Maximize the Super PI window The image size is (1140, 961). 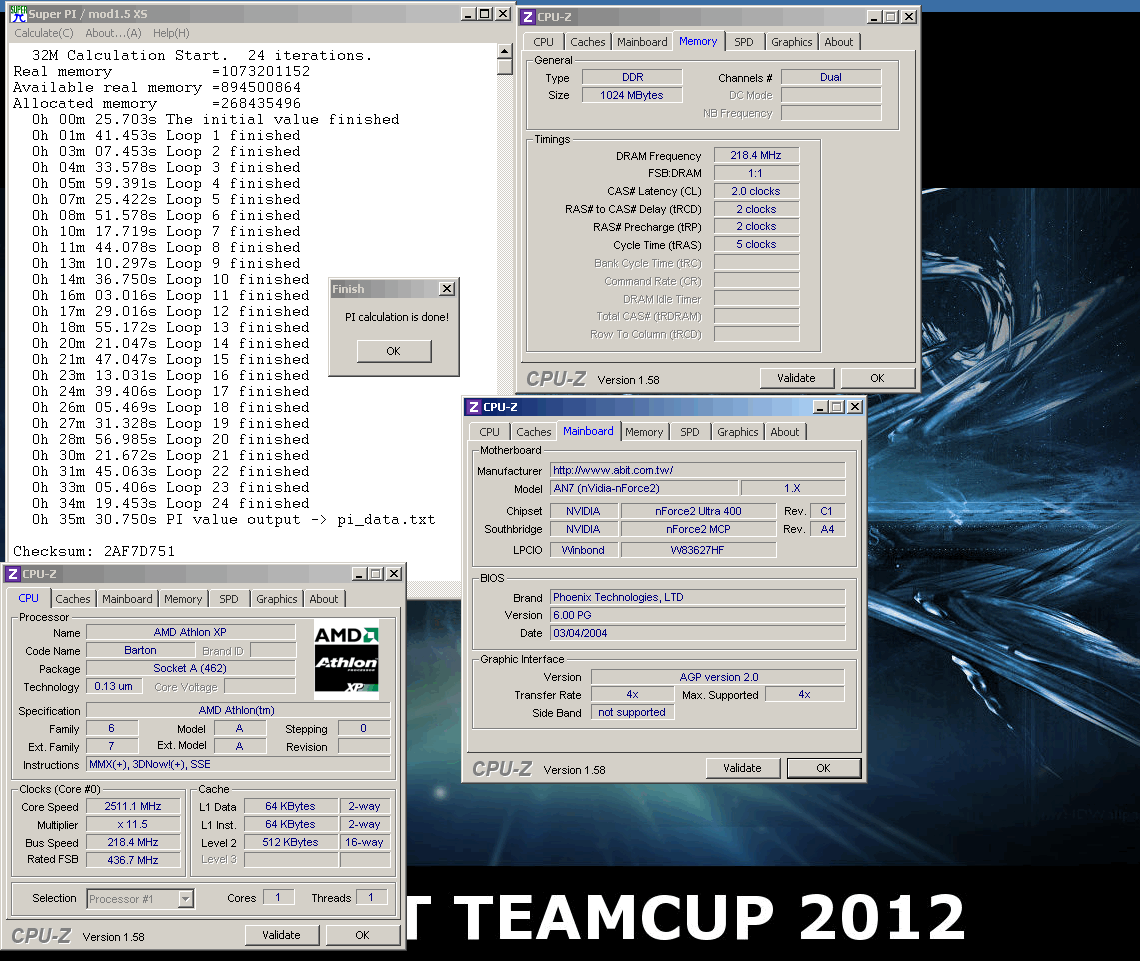(x=485, y=14)
